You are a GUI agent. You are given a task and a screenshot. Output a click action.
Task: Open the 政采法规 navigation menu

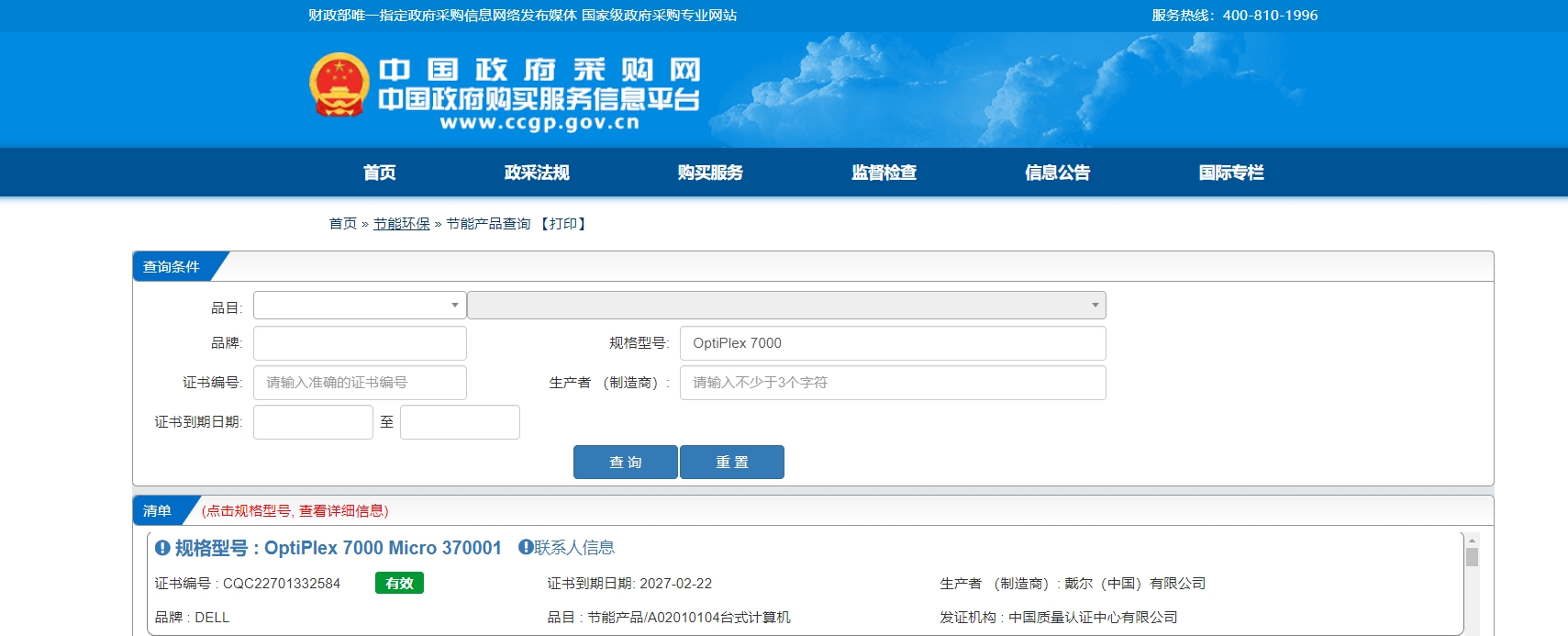(537, 173)
